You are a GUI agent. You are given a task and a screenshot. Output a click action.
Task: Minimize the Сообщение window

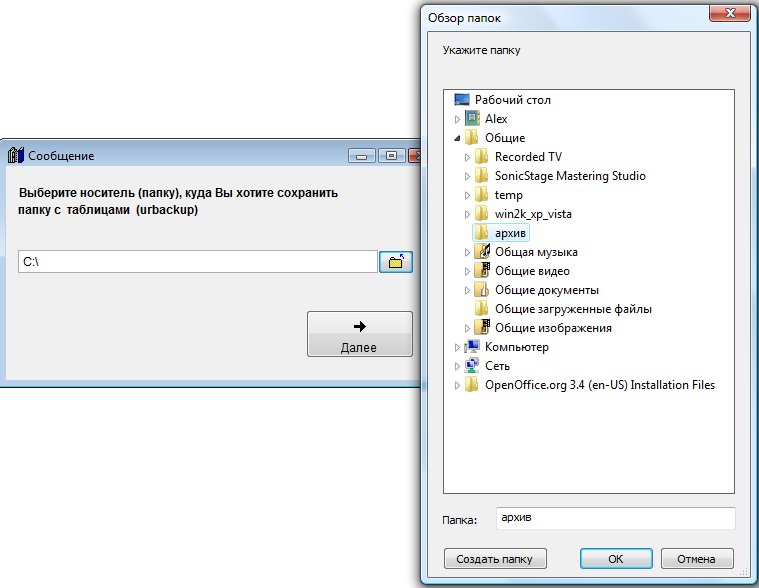pos(362,156)
